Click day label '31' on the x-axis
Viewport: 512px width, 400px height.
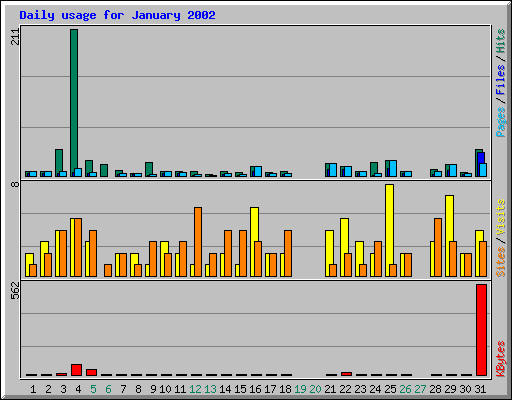point(480,389)
